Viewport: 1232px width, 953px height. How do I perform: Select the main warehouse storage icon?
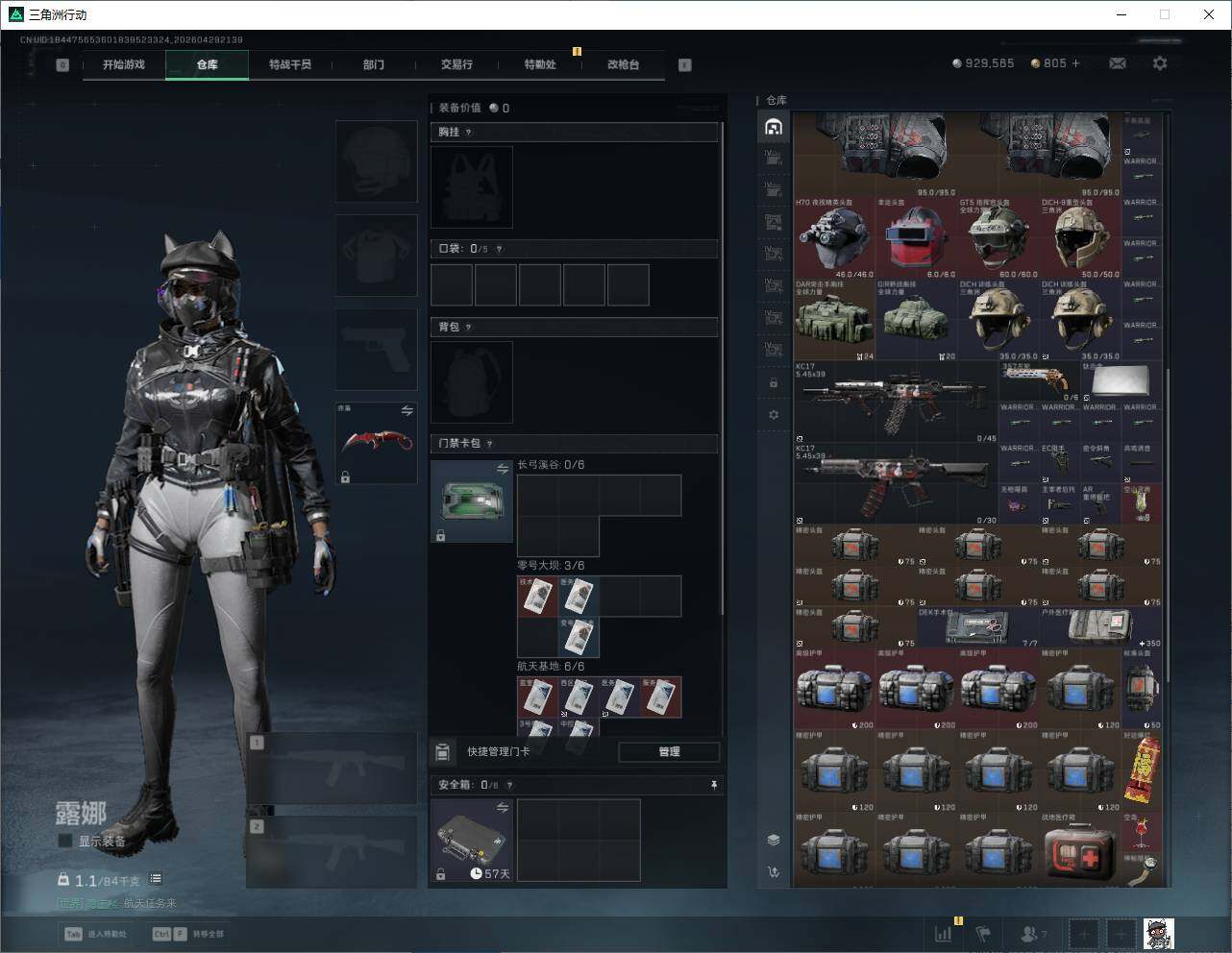[x=774, y=127]
